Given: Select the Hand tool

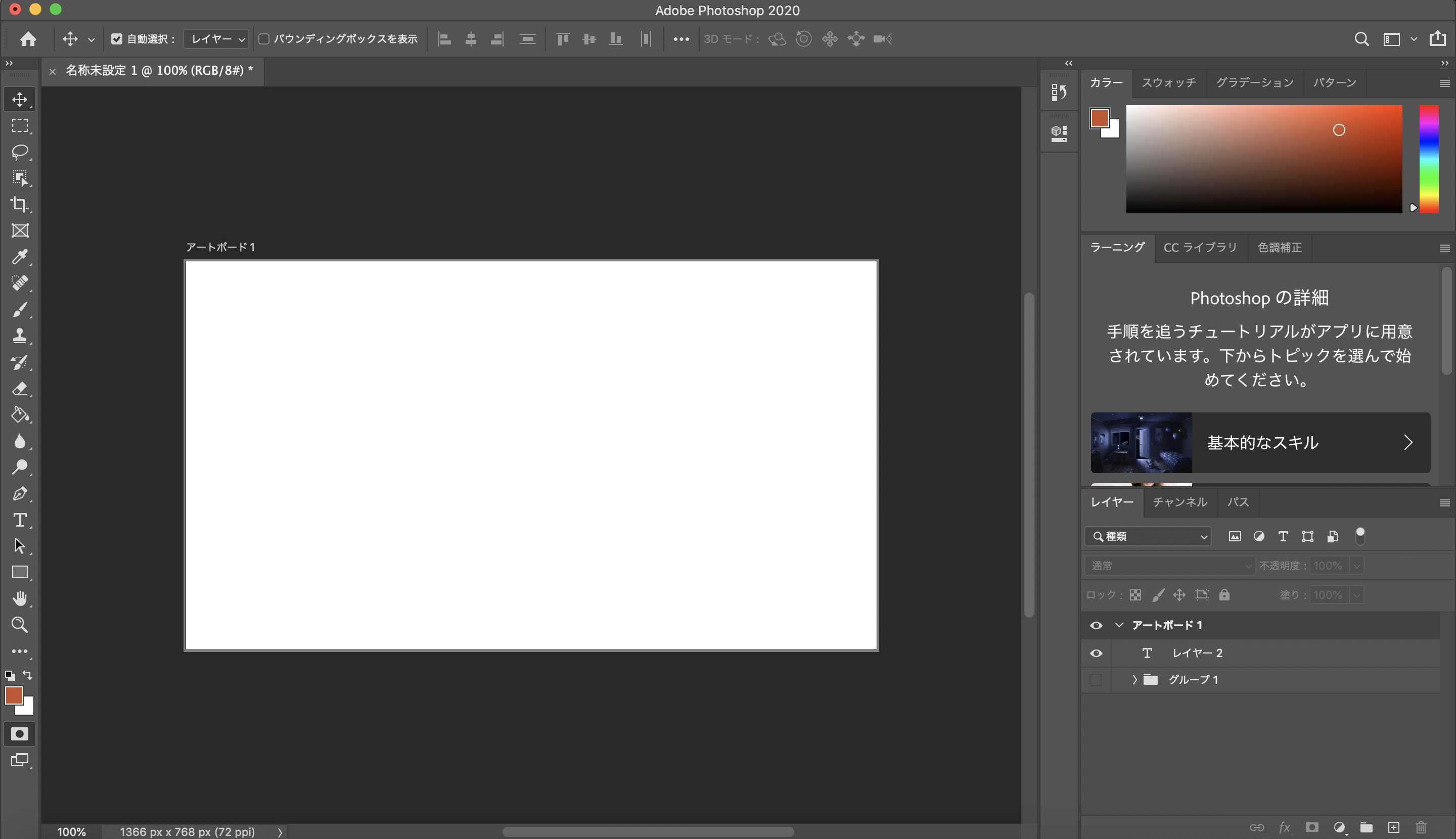Looking at the screenshot, I should pos(20,599).
